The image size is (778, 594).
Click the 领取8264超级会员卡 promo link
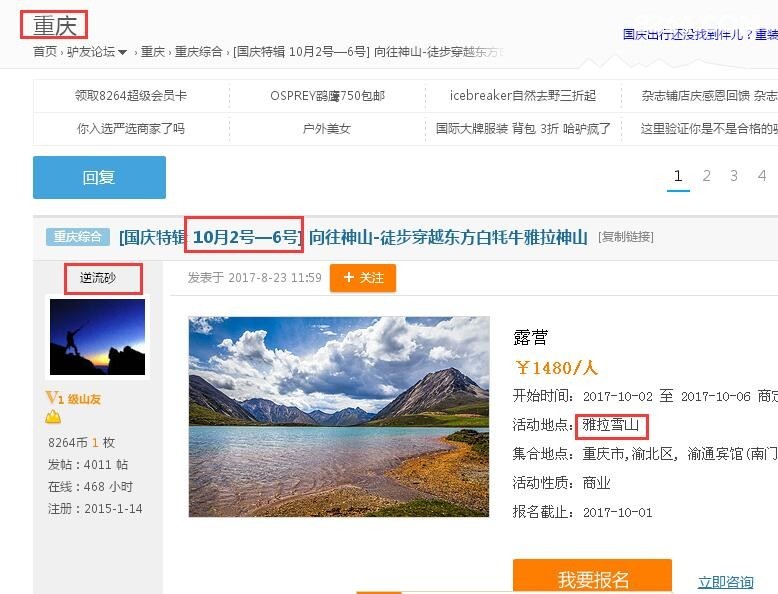[x=130, y=96]
